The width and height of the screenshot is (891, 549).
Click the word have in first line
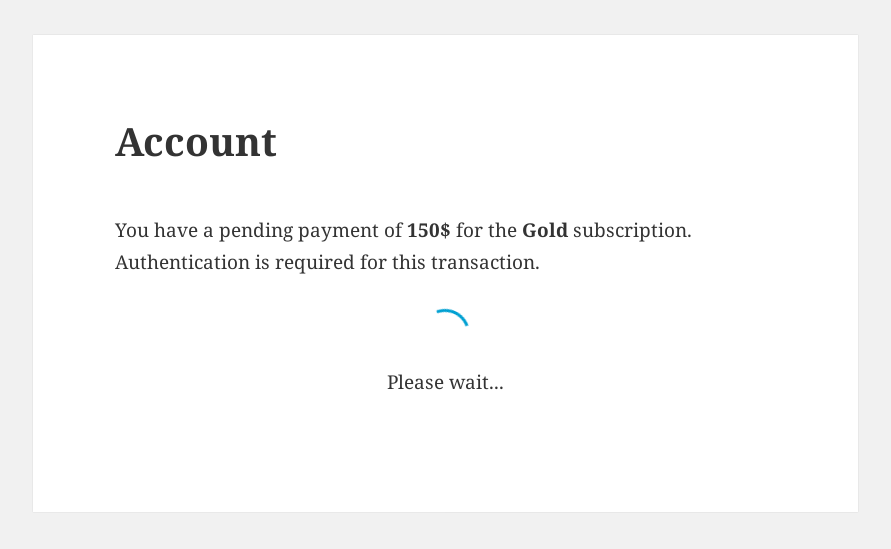click(176, 230)
